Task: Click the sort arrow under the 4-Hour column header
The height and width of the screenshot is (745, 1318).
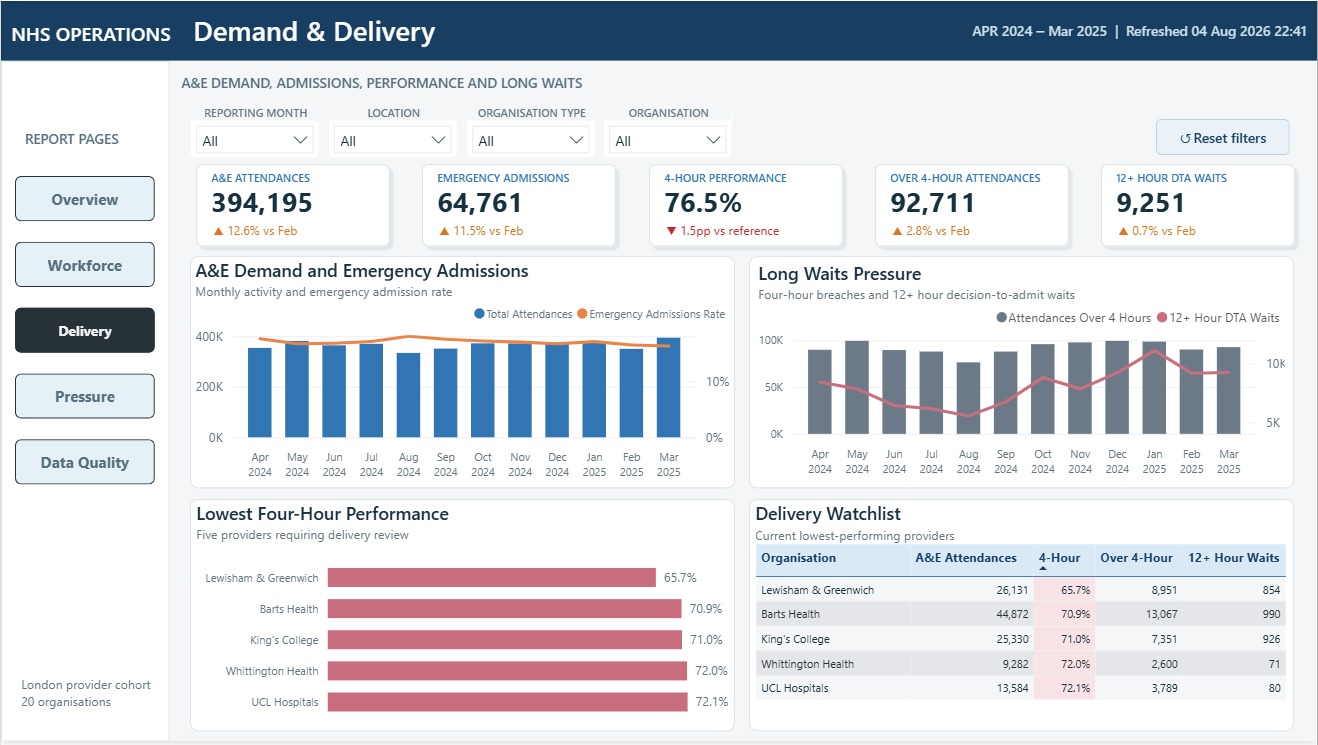Action: coord(1043,569)
